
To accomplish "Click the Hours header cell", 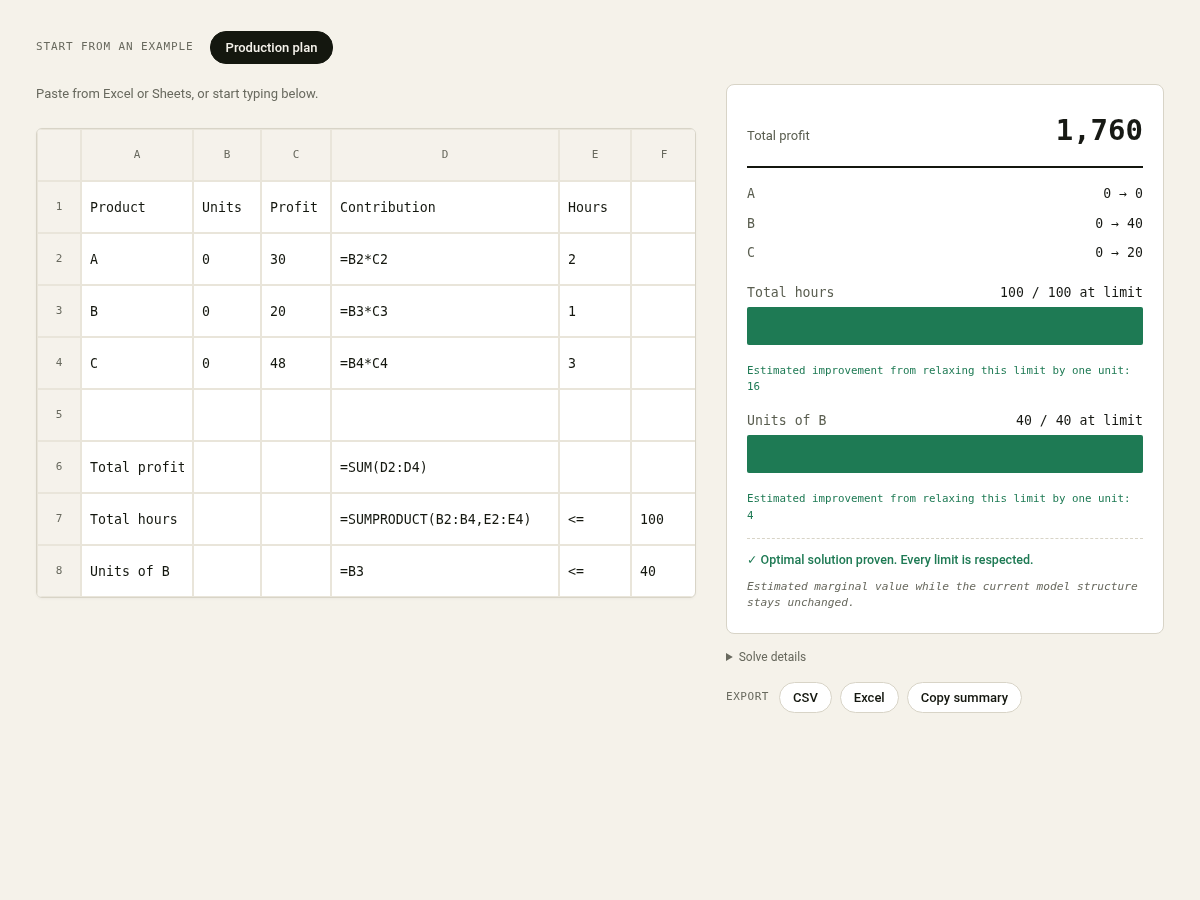I will tap(595, 207).
